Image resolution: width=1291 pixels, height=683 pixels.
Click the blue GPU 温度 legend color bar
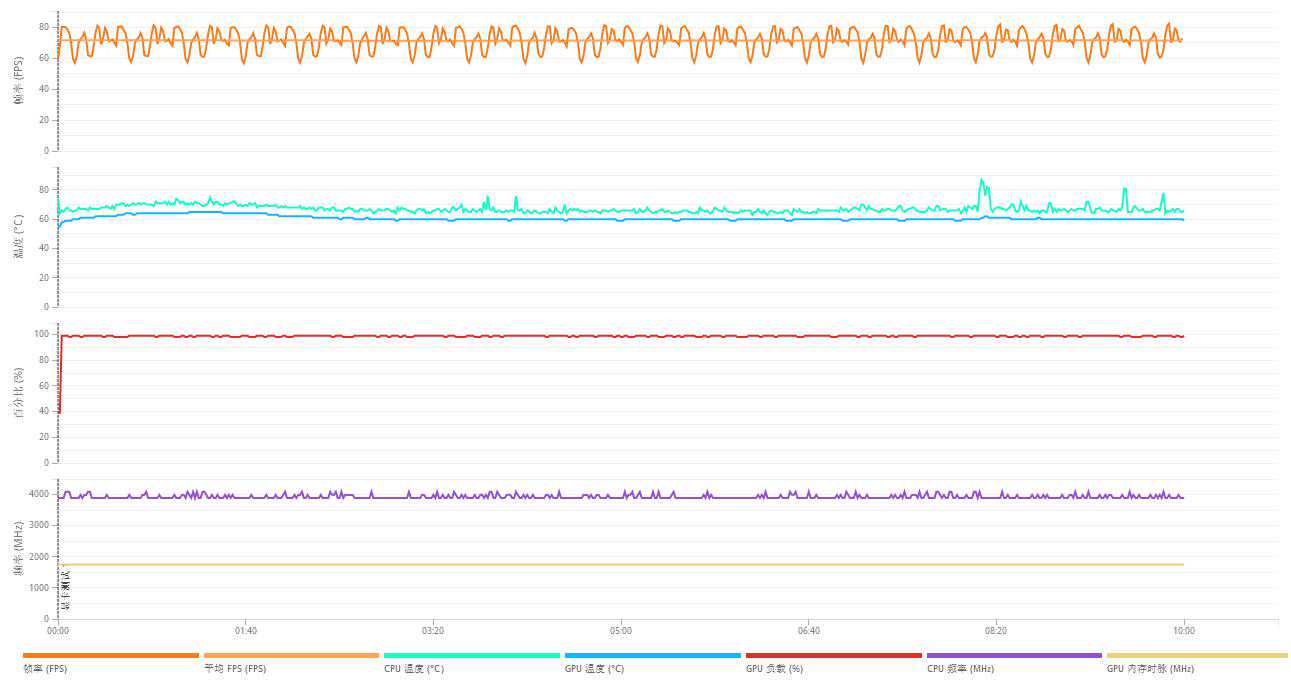(652, 656)
